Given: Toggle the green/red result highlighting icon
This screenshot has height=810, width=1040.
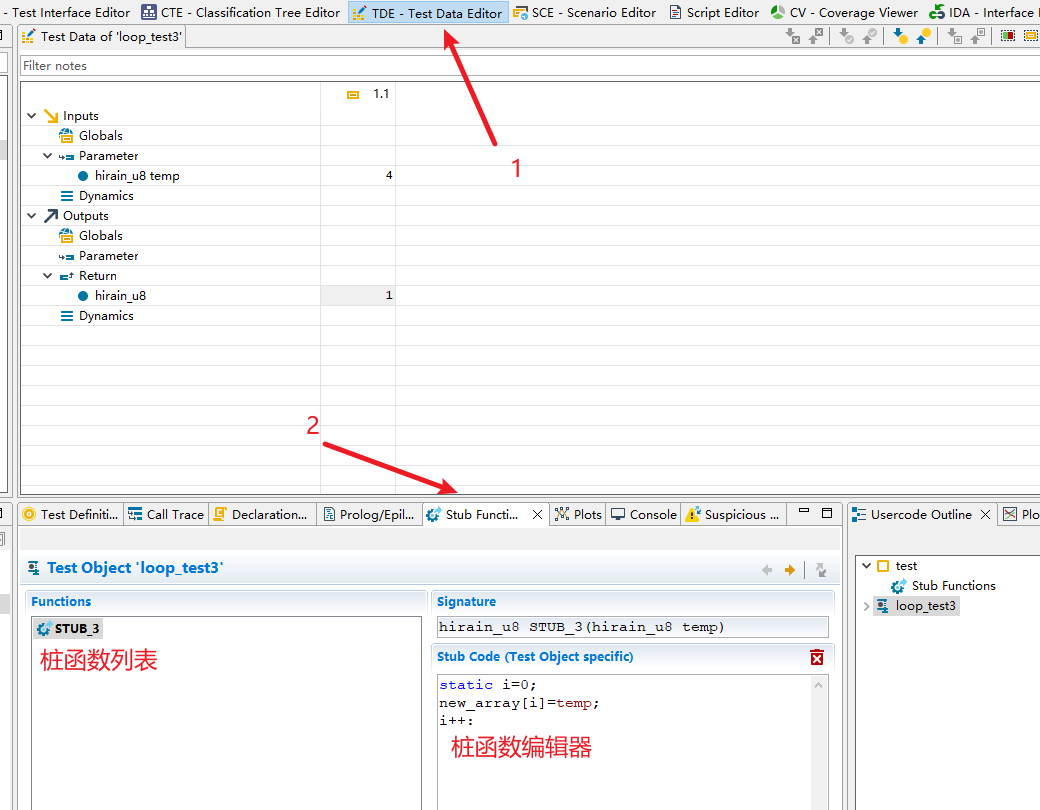Looking at the screenshot, I should coord(1008,36).
